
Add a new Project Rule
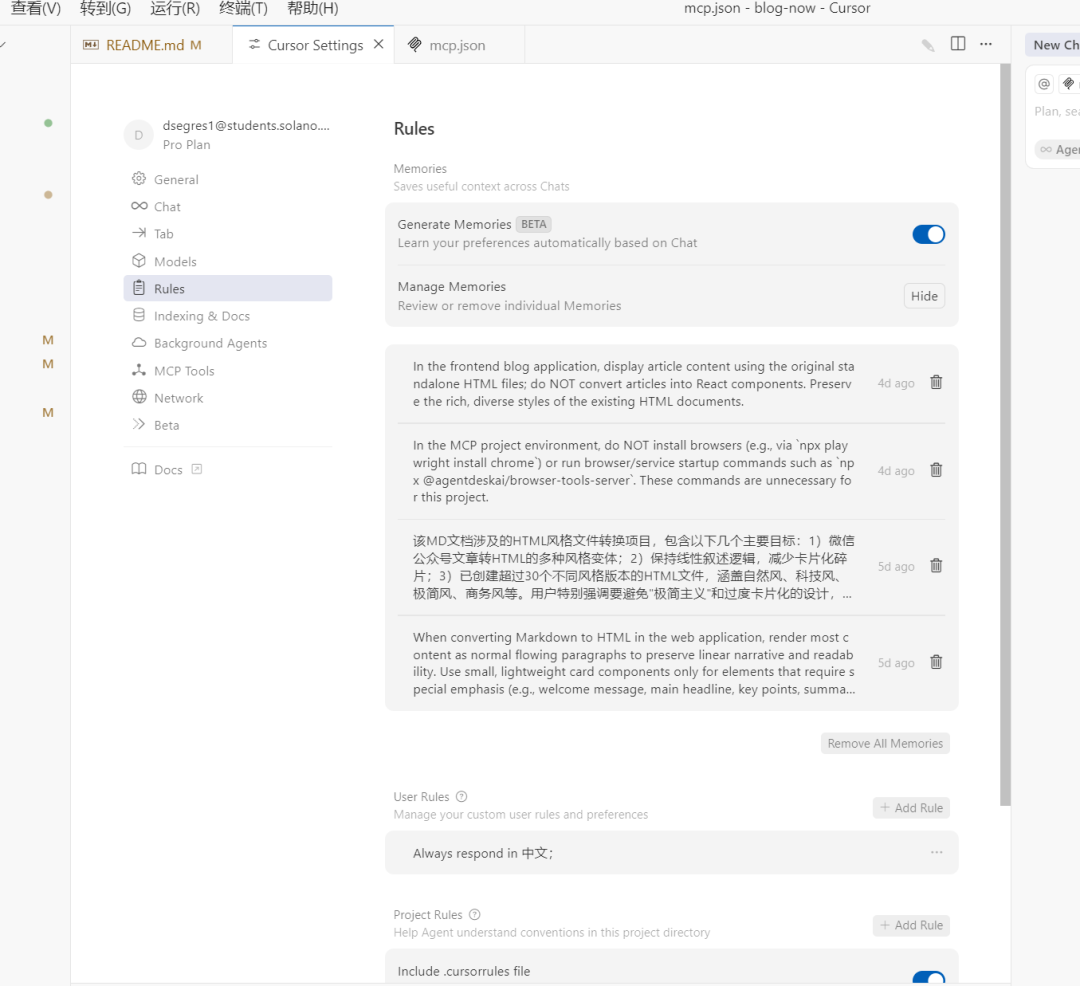point(911,925)
